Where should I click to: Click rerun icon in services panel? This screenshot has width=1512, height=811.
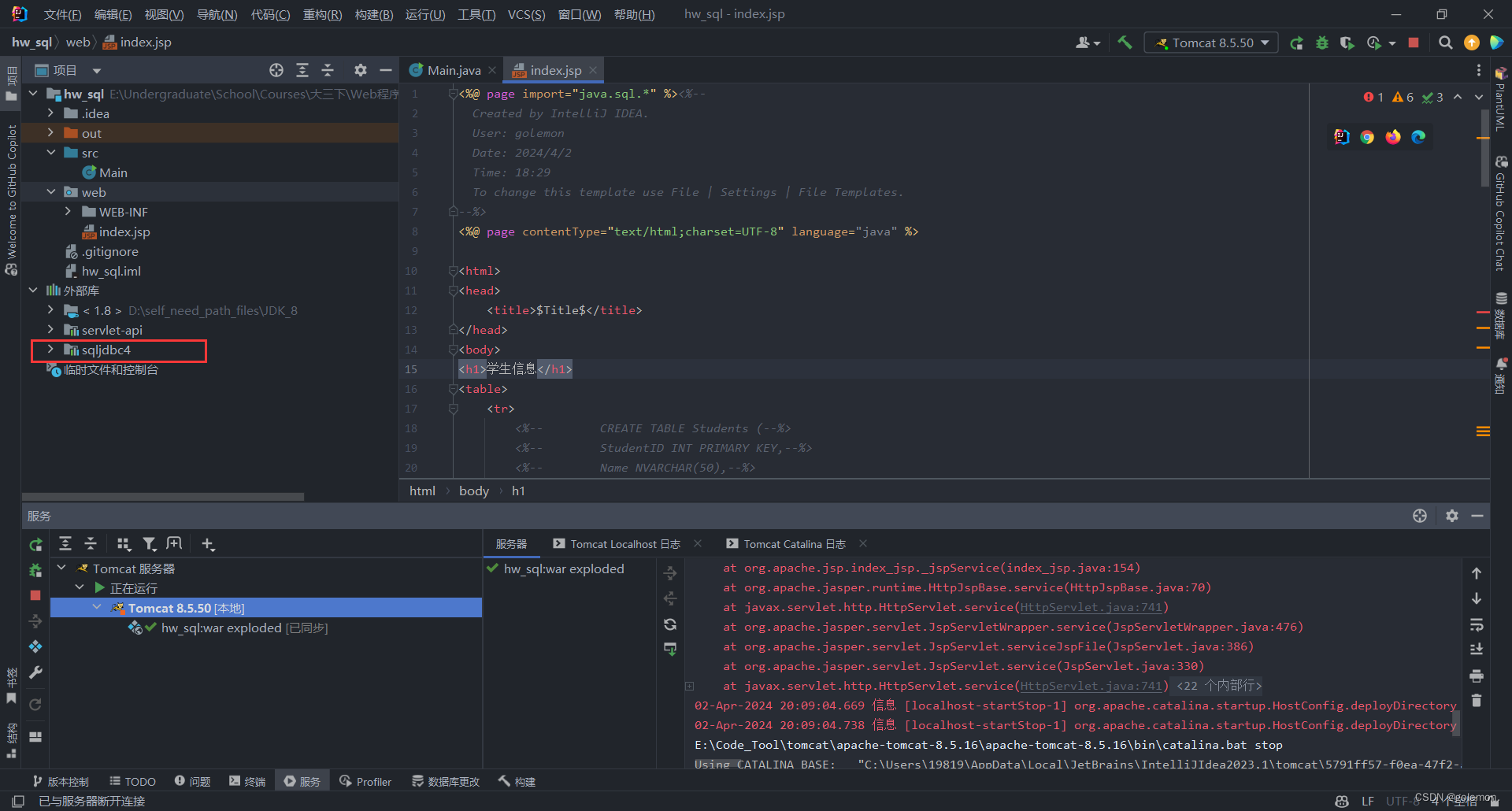(x=35, y=545)
